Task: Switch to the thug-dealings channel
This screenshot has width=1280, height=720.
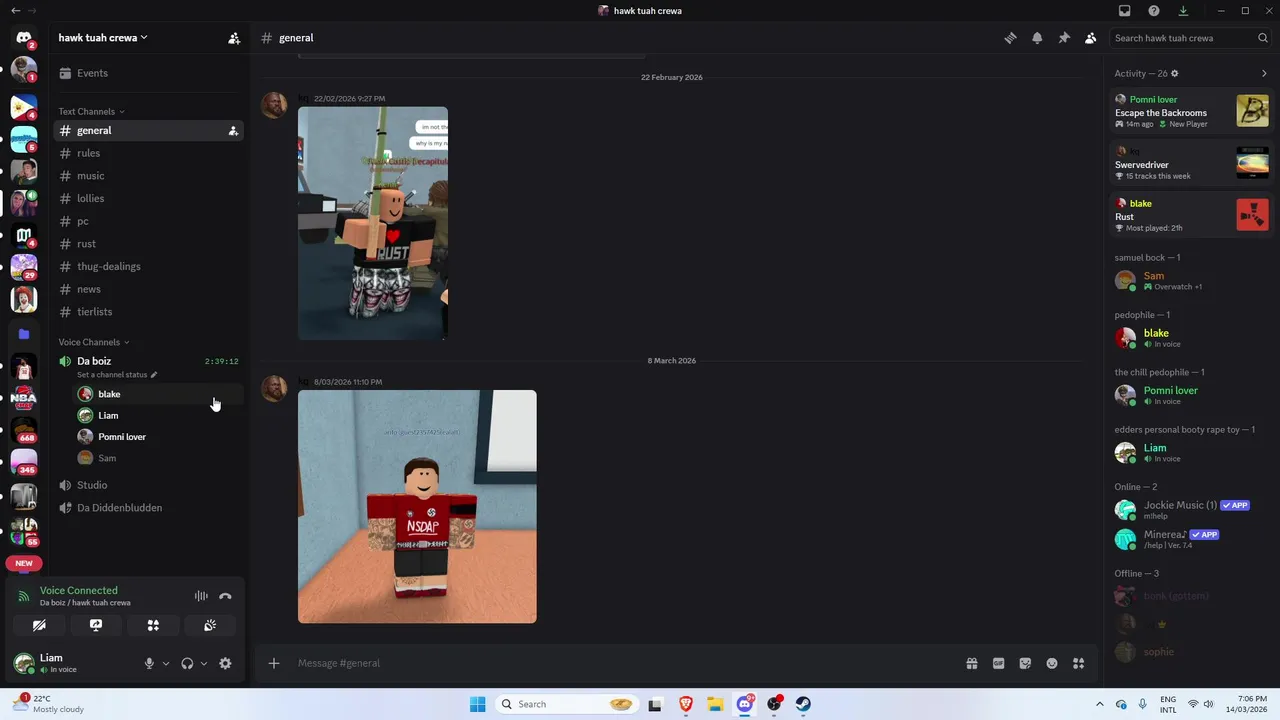Action: click(148, 267)
